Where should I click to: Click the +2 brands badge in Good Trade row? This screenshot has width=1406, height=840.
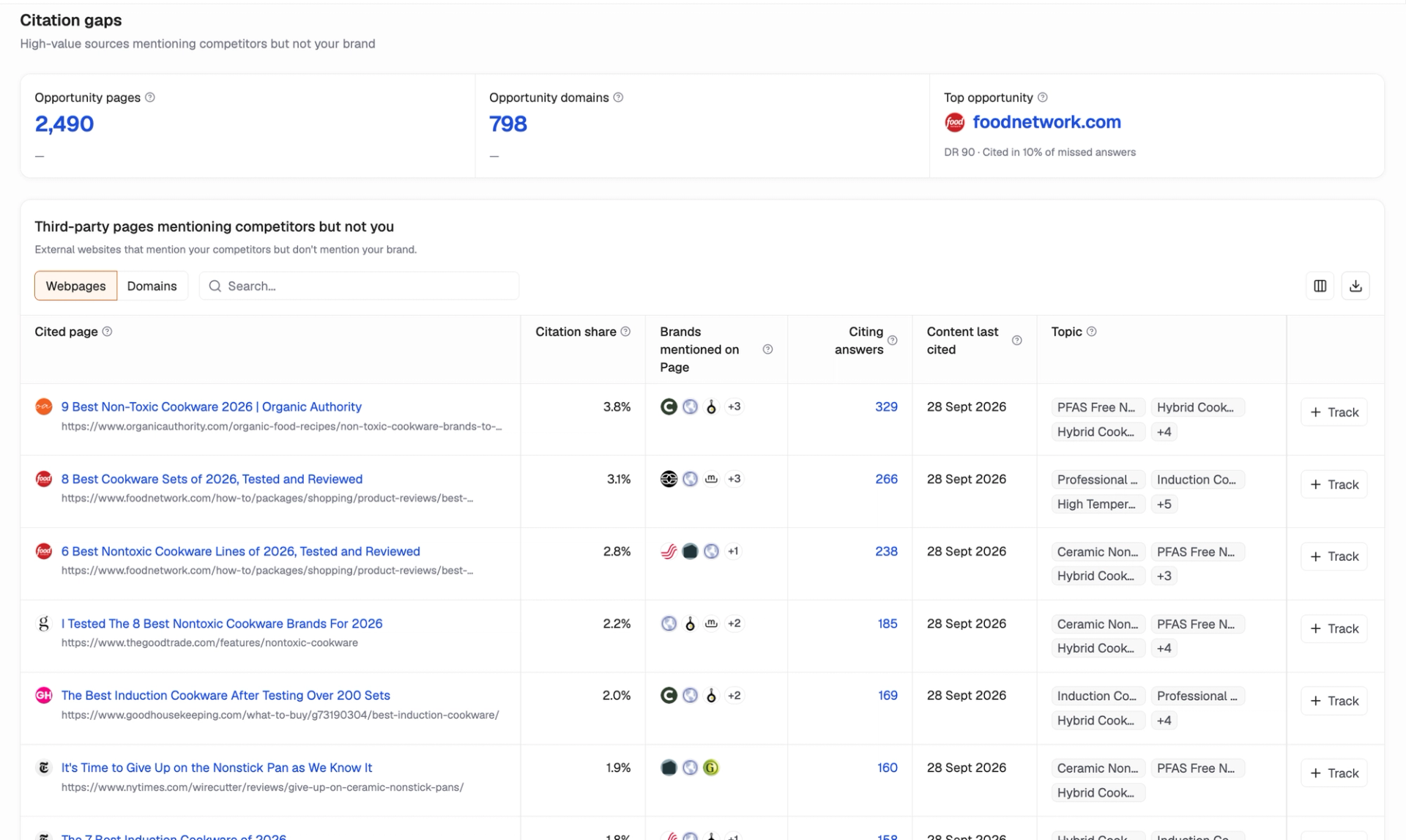click(x=734, y=623)
